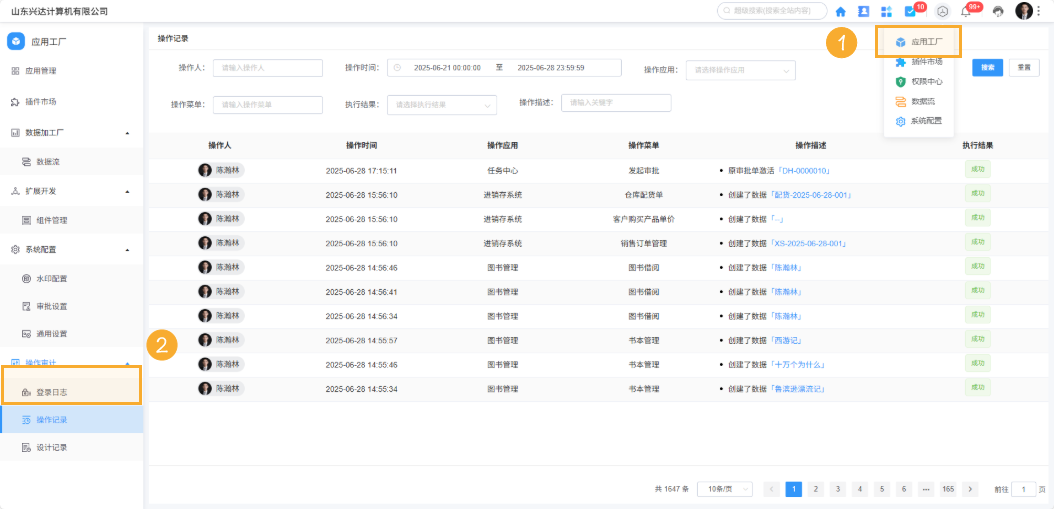Select 插件市场 in the popup menu

click(x=919, y=62)
